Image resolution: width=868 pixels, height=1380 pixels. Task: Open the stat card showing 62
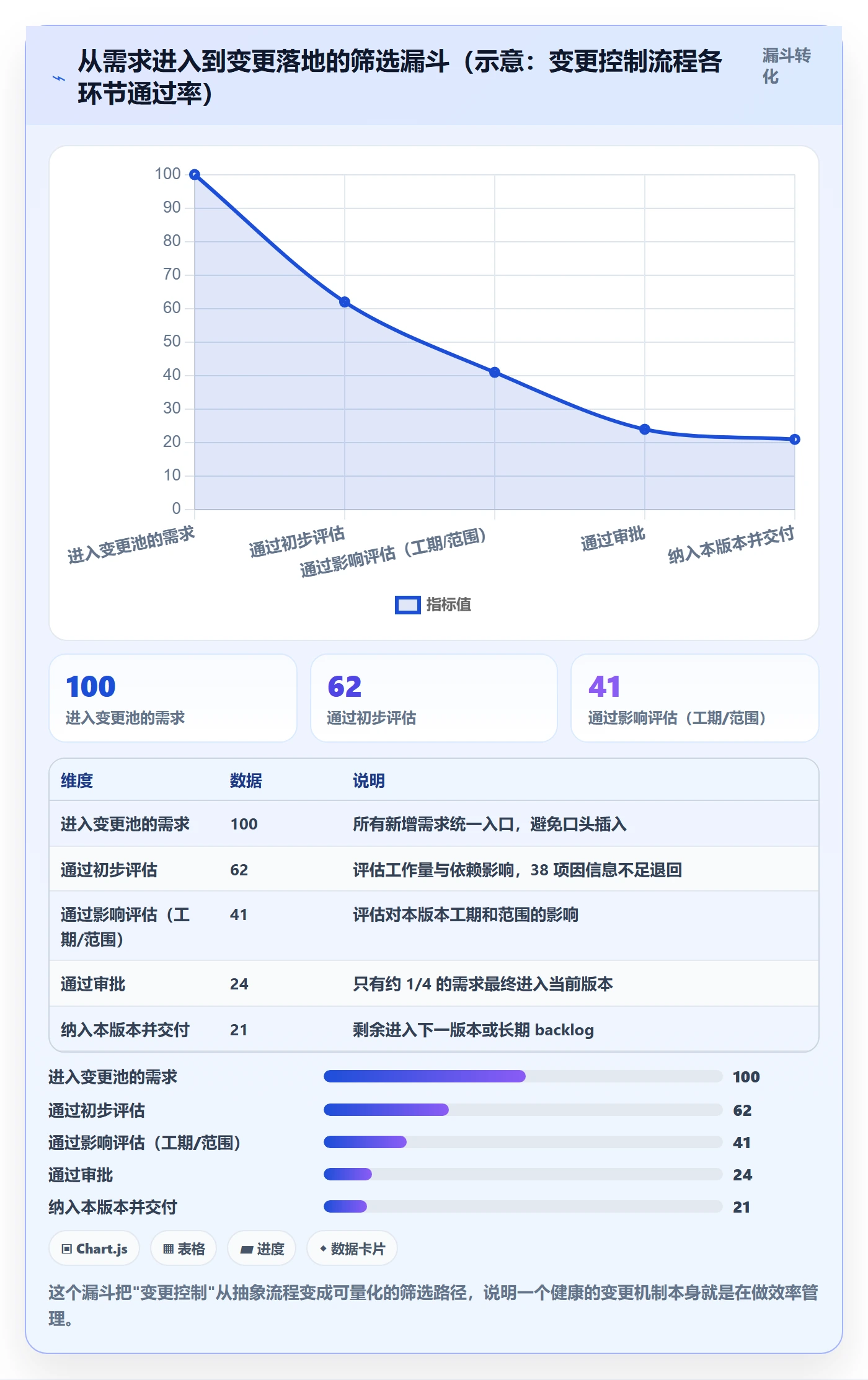click(x=434, y=698)
